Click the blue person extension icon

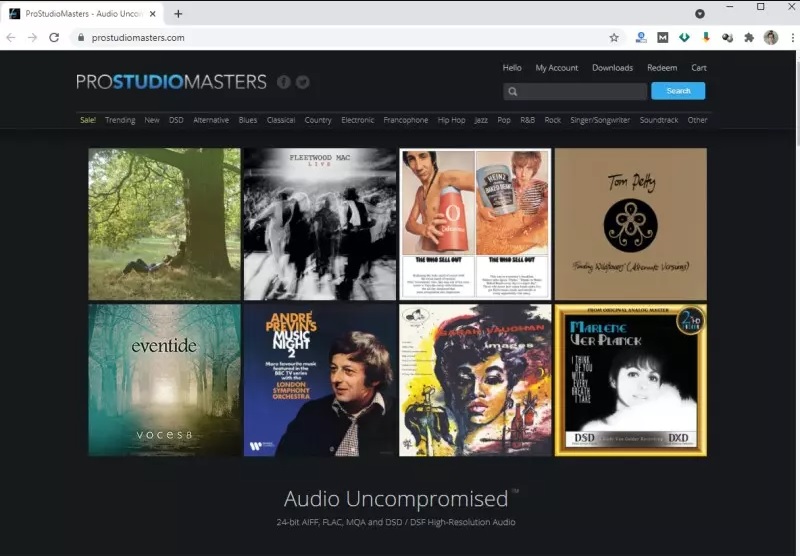(641, 38)
